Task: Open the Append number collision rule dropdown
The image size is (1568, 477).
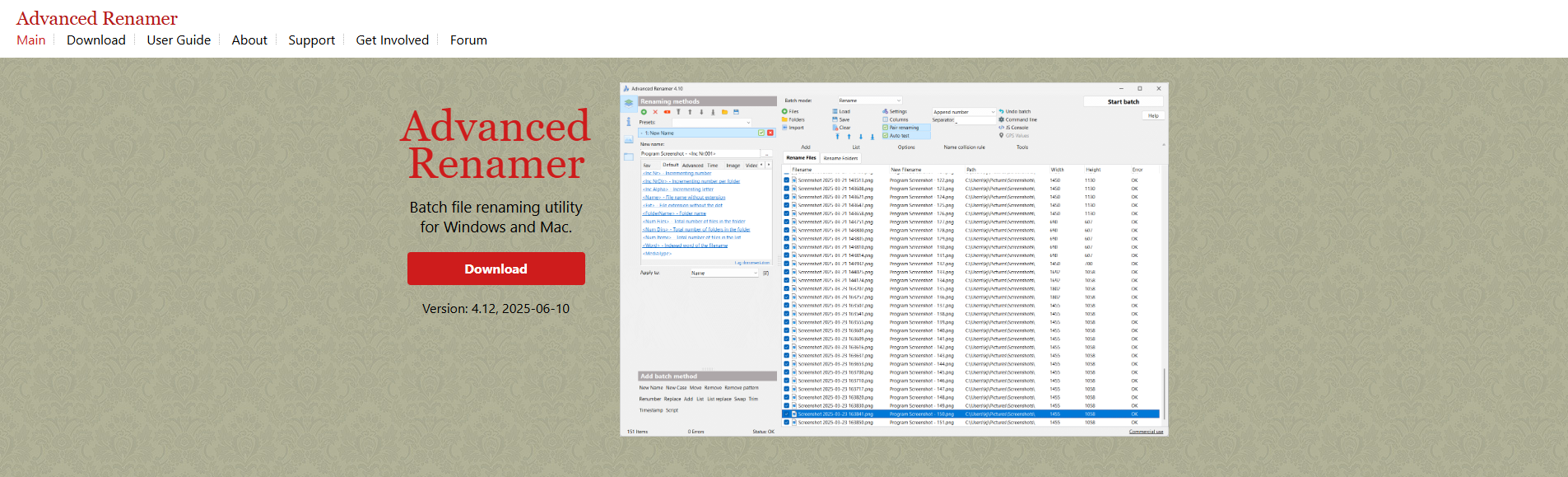Action: (964, 112)
